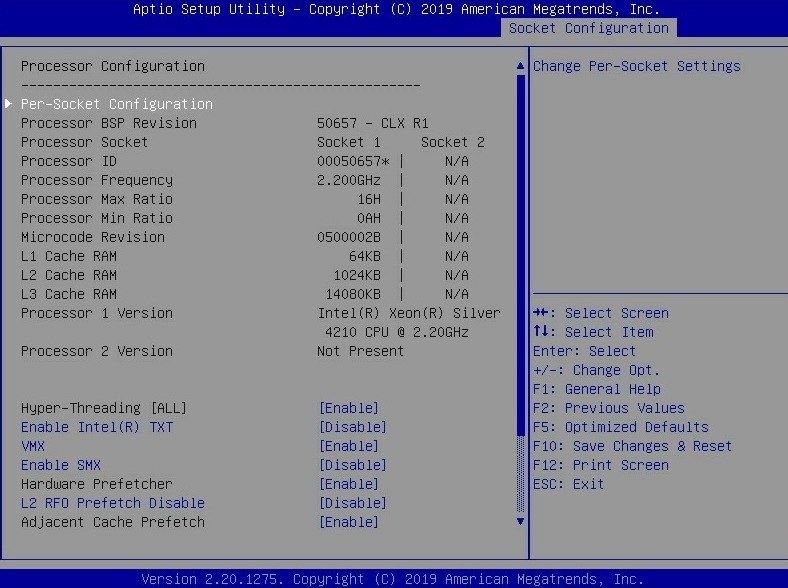Toggle Enable SMX Disable value
Viewport: 788px width, 588px height.
point(353,465)
